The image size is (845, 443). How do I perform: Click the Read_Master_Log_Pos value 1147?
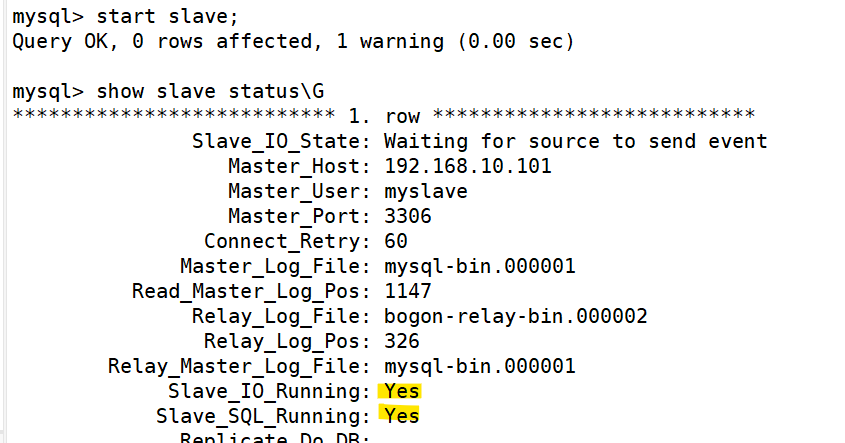(x=408, y=291)
